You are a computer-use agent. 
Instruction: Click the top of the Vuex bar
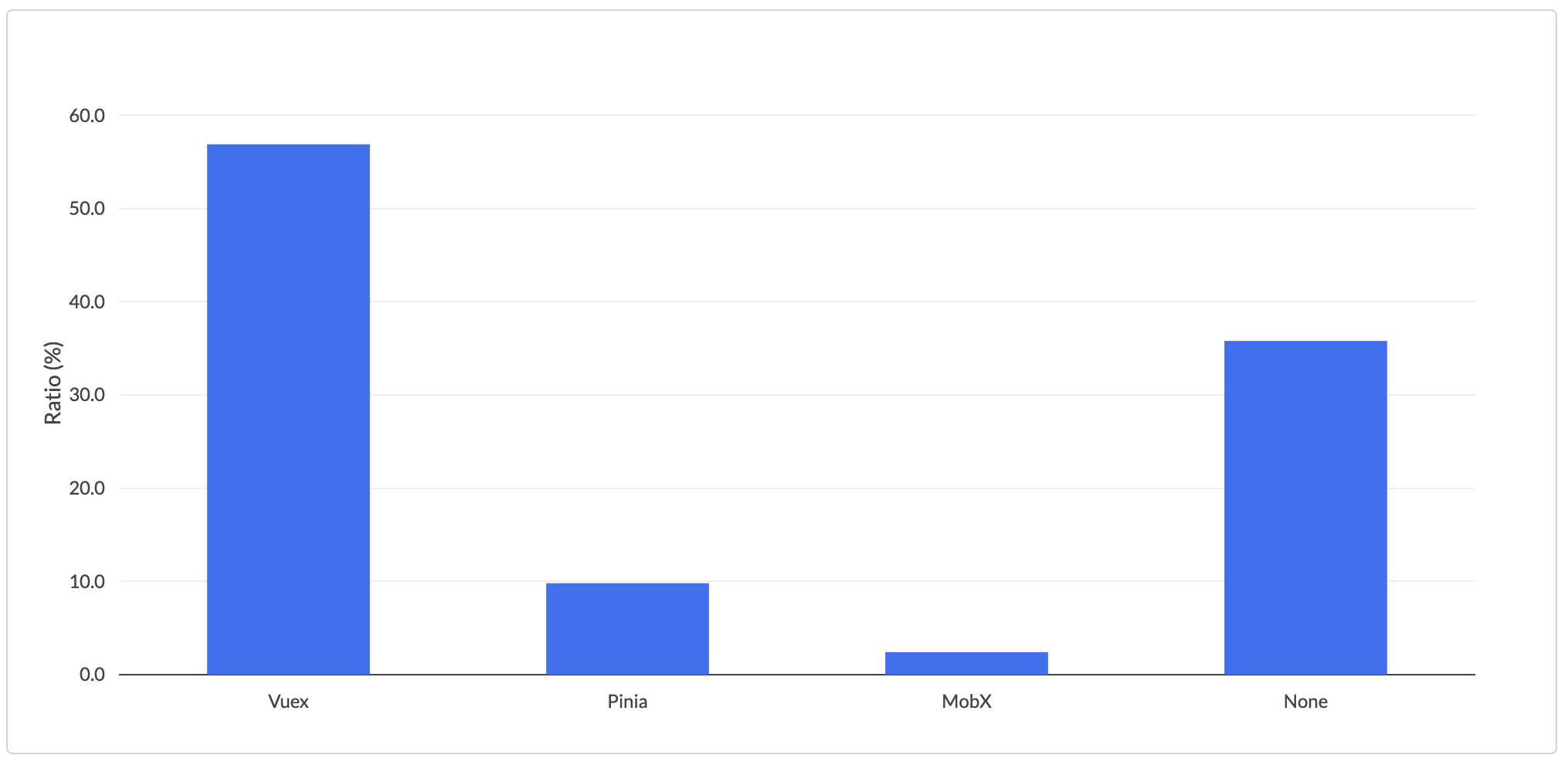tap(288, 145)
